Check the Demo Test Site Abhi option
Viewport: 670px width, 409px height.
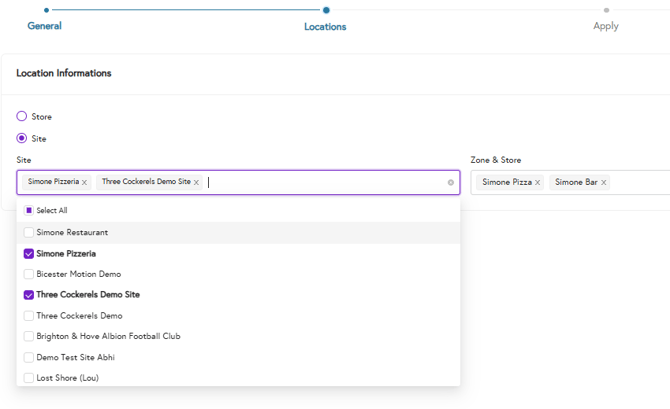29,357
